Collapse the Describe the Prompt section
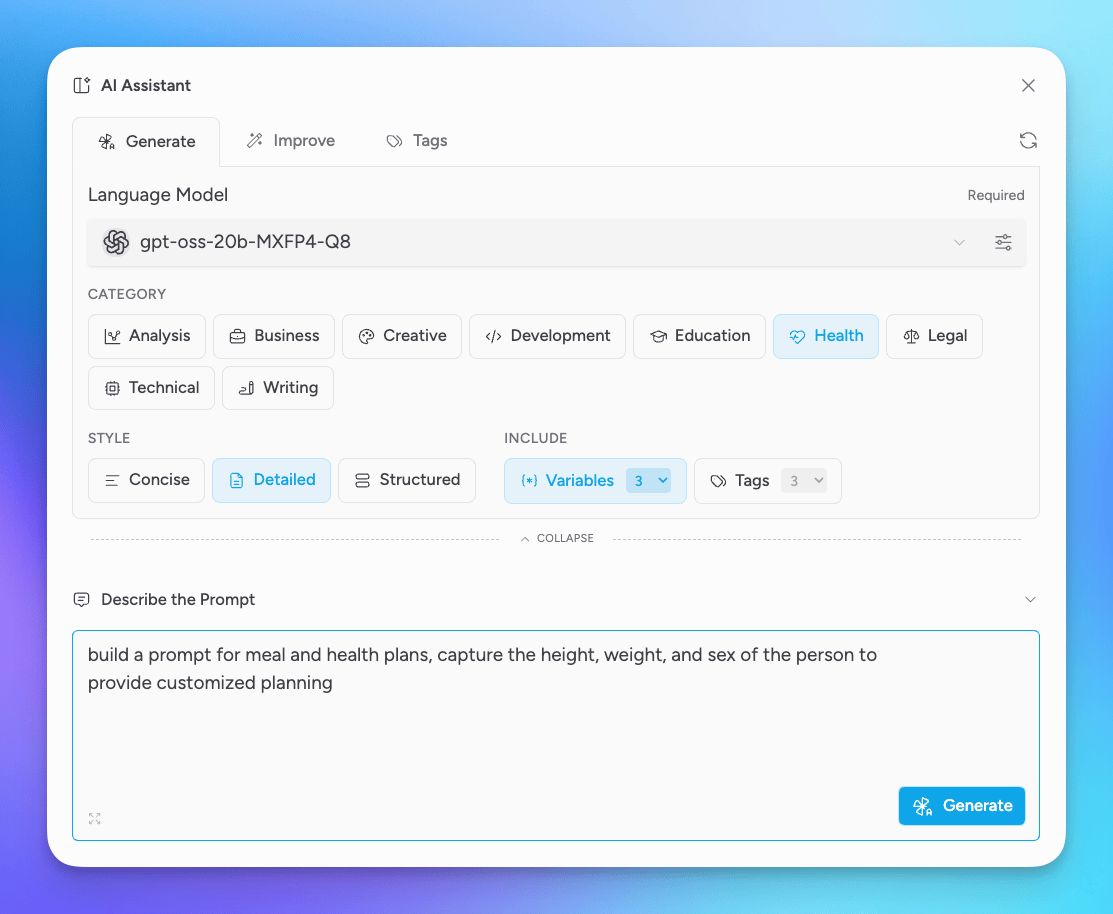Image resolution: width=1113 pixels, height=914 pixels. point(1030,599)
